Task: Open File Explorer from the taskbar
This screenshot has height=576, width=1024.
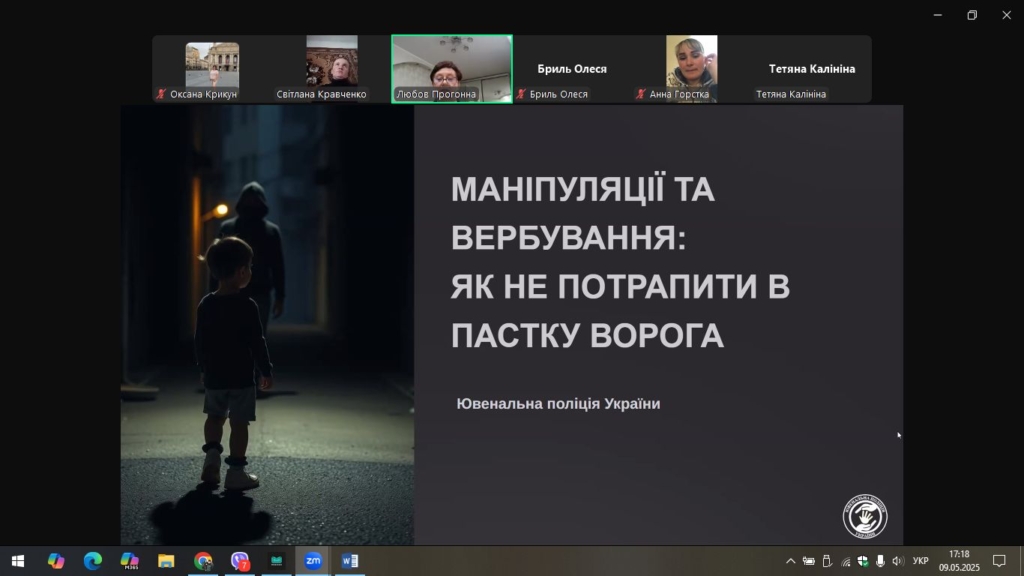Action: (x=166, y=561)
